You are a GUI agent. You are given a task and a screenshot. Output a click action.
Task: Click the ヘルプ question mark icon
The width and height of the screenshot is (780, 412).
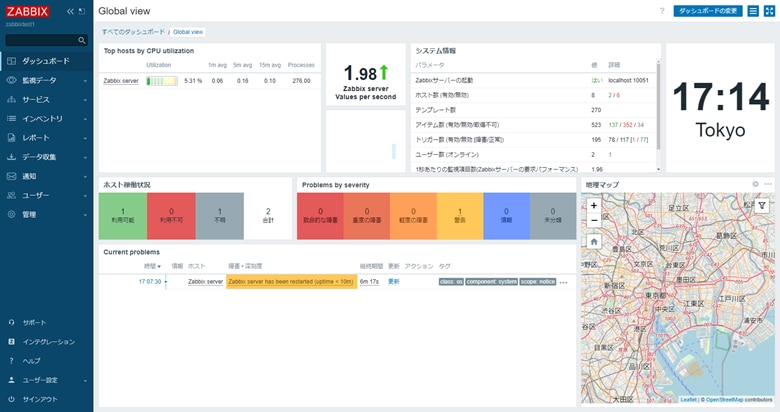11,361
